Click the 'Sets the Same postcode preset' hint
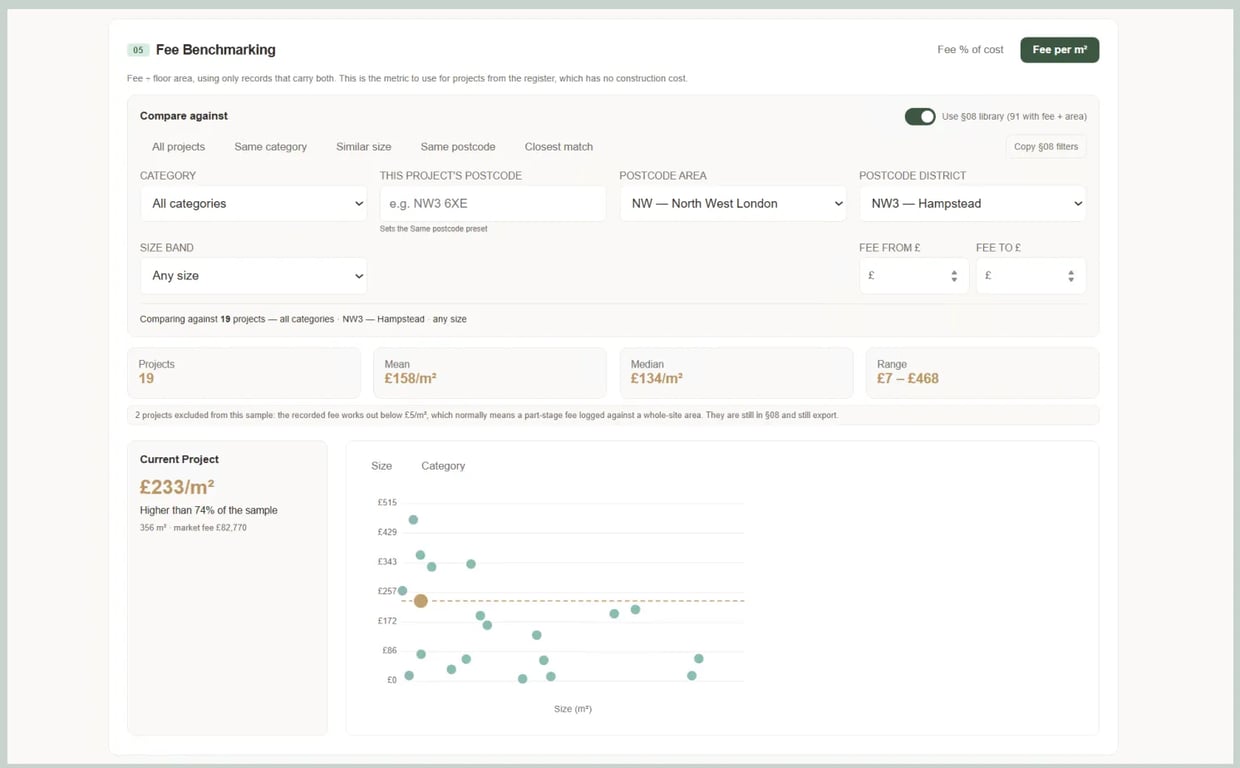 tap(434, 229)
